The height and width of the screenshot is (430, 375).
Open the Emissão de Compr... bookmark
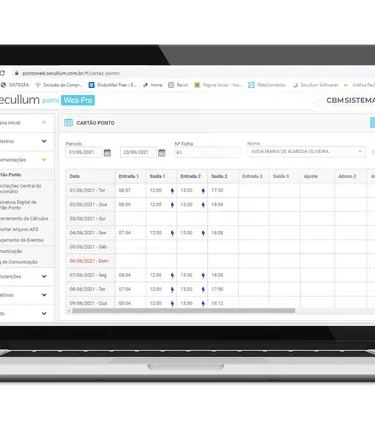click(x=59, y=85)
